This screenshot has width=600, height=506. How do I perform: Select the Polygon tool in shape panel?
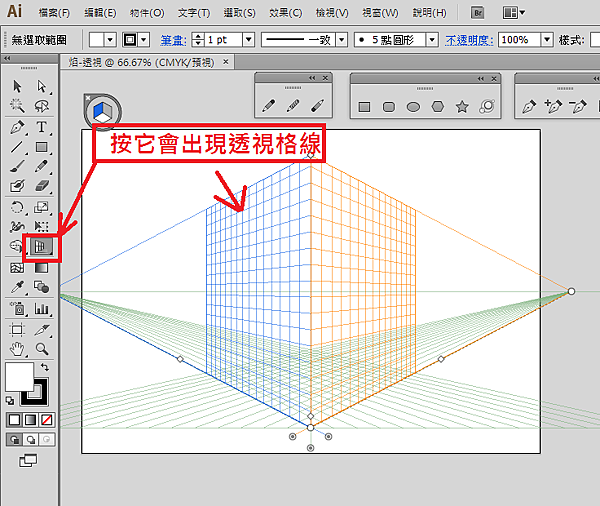437,106
